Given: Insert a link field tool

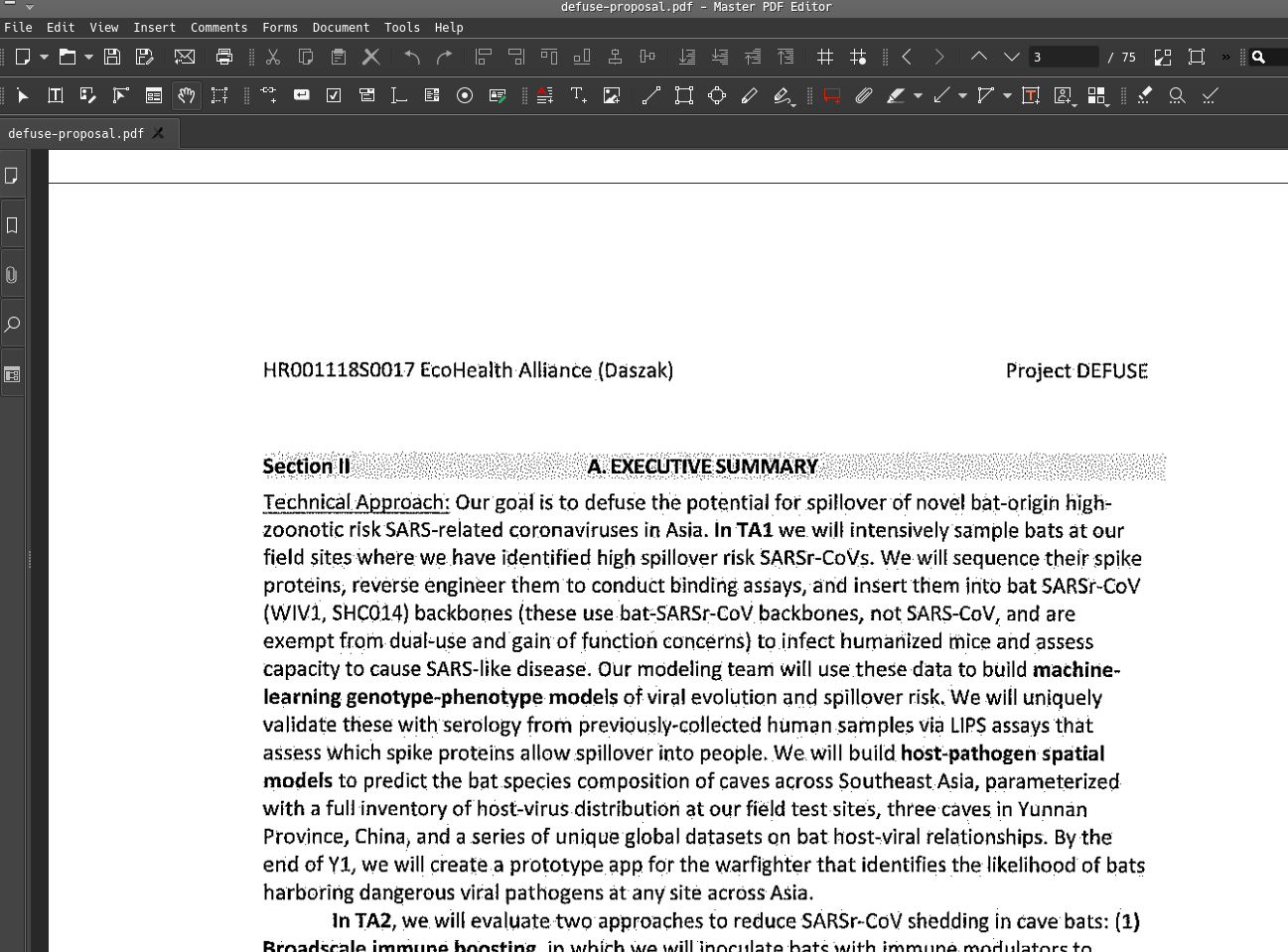Looking at the screenshot, I should click(269, 95).
